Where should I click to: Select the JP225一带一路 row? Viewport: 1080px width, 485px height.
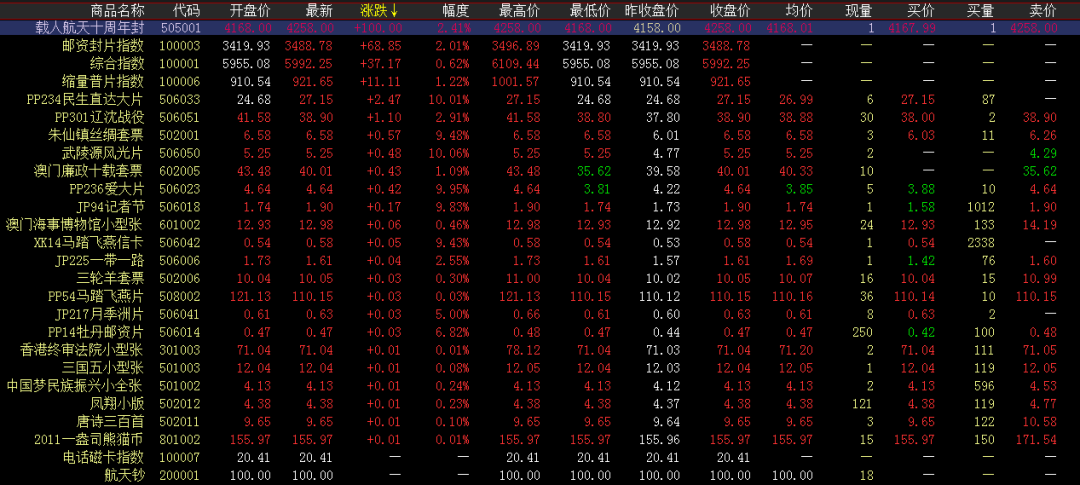tap(540, 260)
